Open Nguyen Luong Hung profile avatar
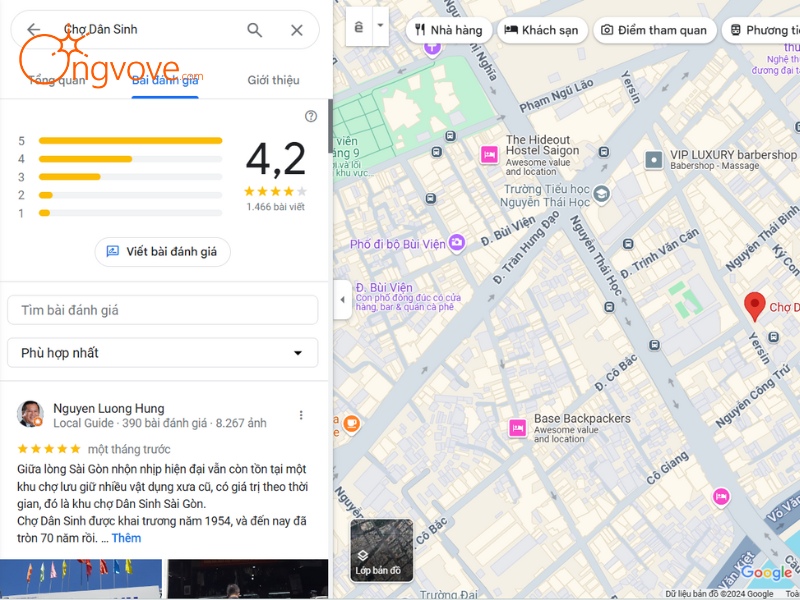 pyautogui.click(x=30, y=414)
